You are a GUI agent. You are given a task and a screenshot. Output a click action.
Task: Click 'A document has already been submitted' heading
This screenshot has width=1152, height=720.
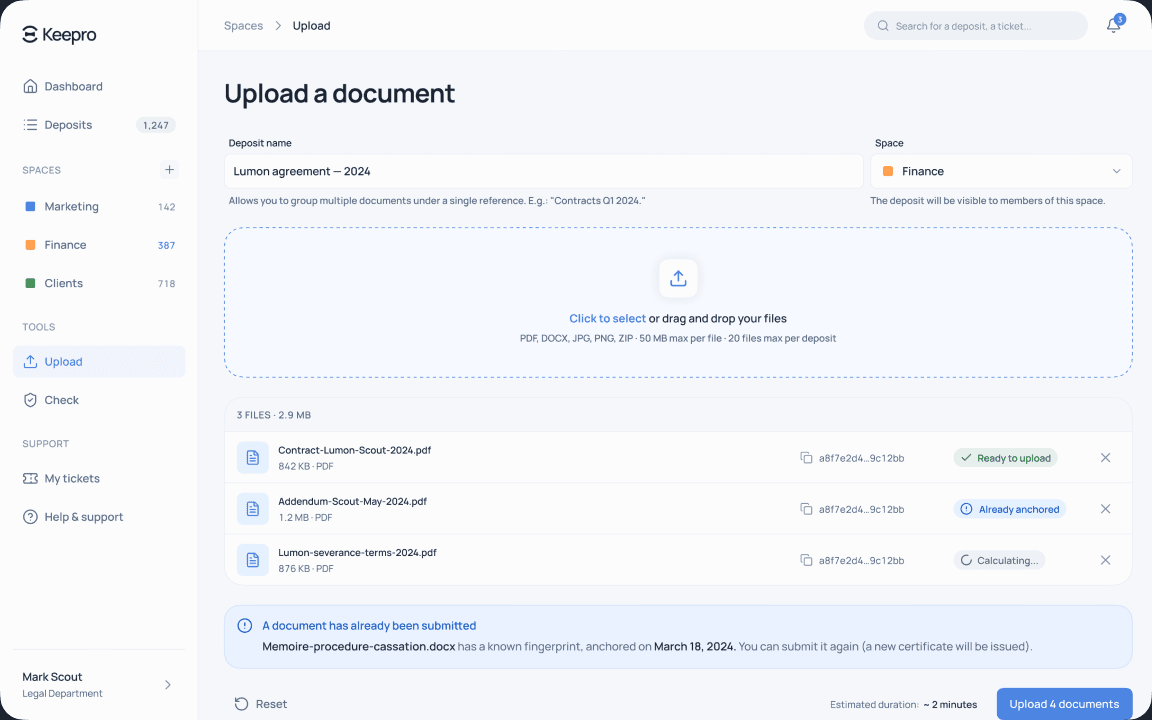point(369,626)
